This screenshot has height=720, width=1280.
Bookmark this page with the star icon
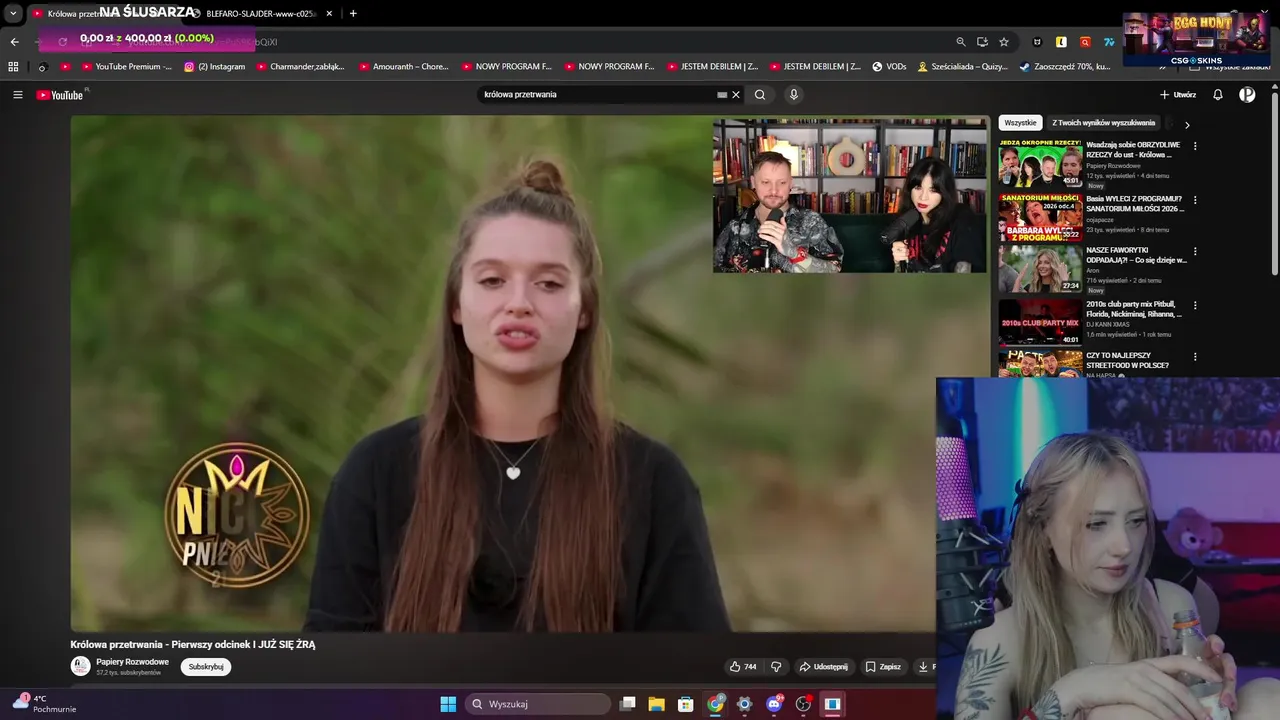point(1004,42)
